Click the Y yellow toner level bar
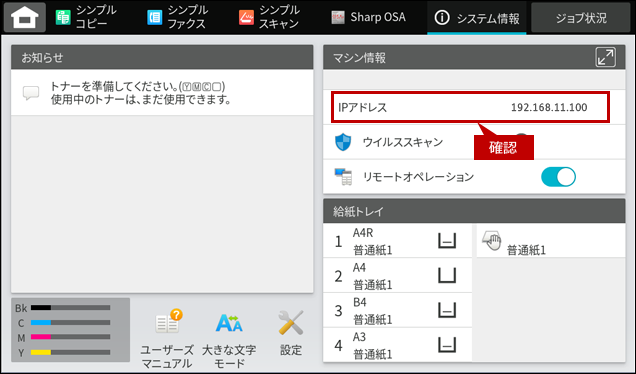This screenshot has height=374, width=636. pyautogui.click(x=71, y=352)
